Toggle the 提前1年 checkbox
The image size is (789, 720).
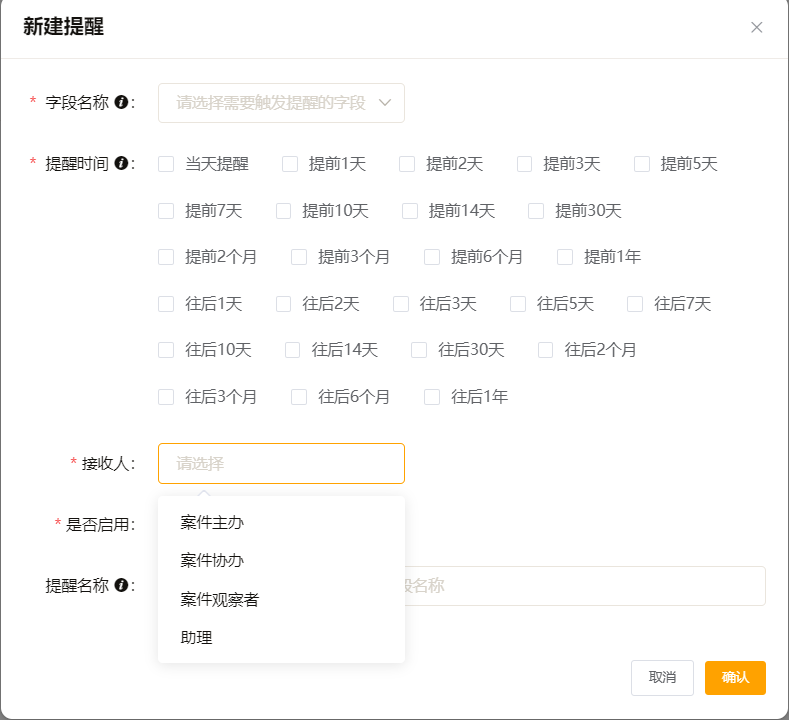point(565,257)
